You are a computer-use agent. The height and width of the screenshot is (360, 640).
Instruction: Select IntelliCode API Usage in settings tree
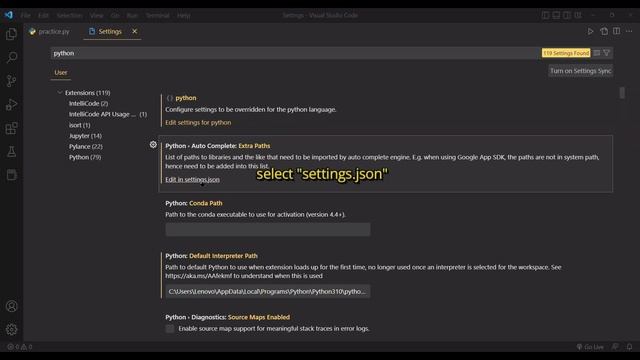coord(108,114)
